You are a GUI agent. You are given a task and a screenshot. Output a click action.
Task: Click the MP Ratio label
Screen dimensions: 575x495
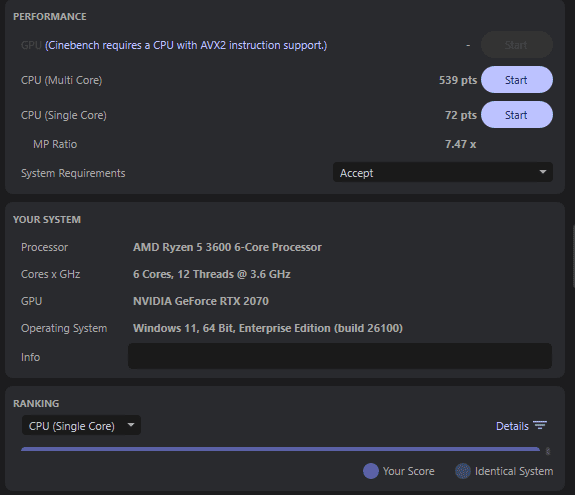tap(55, 144)
